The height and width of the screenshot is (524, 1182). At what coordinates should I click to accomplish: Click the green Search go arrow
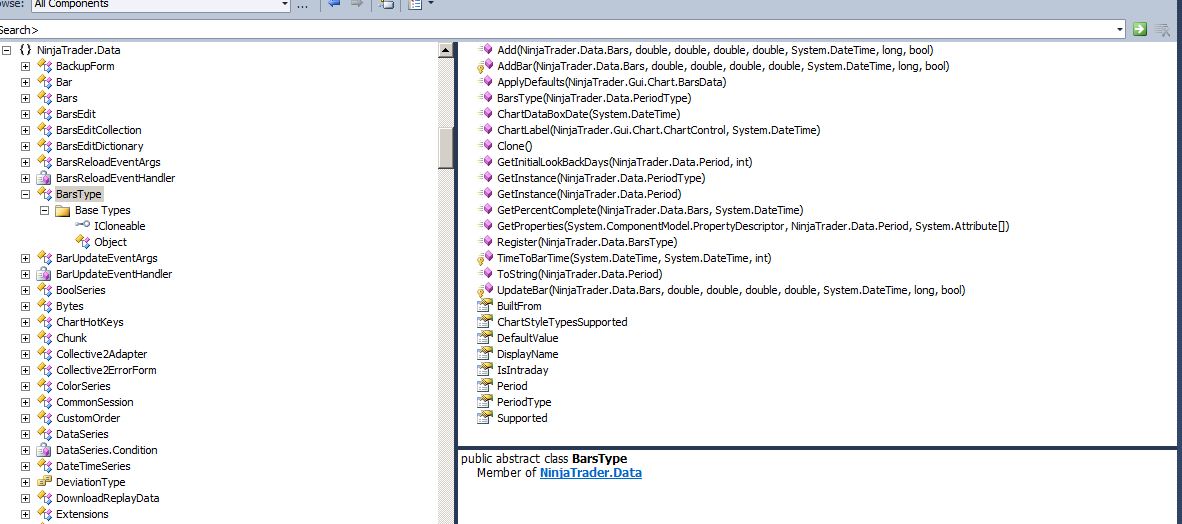1140,29
